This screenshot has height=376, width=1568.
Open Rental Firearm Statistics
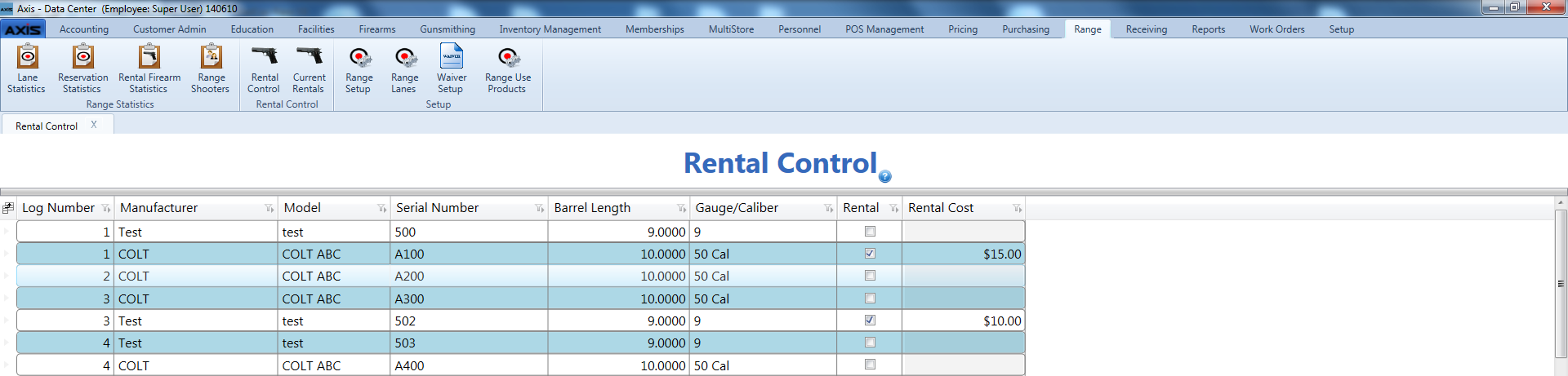(149, 70)
